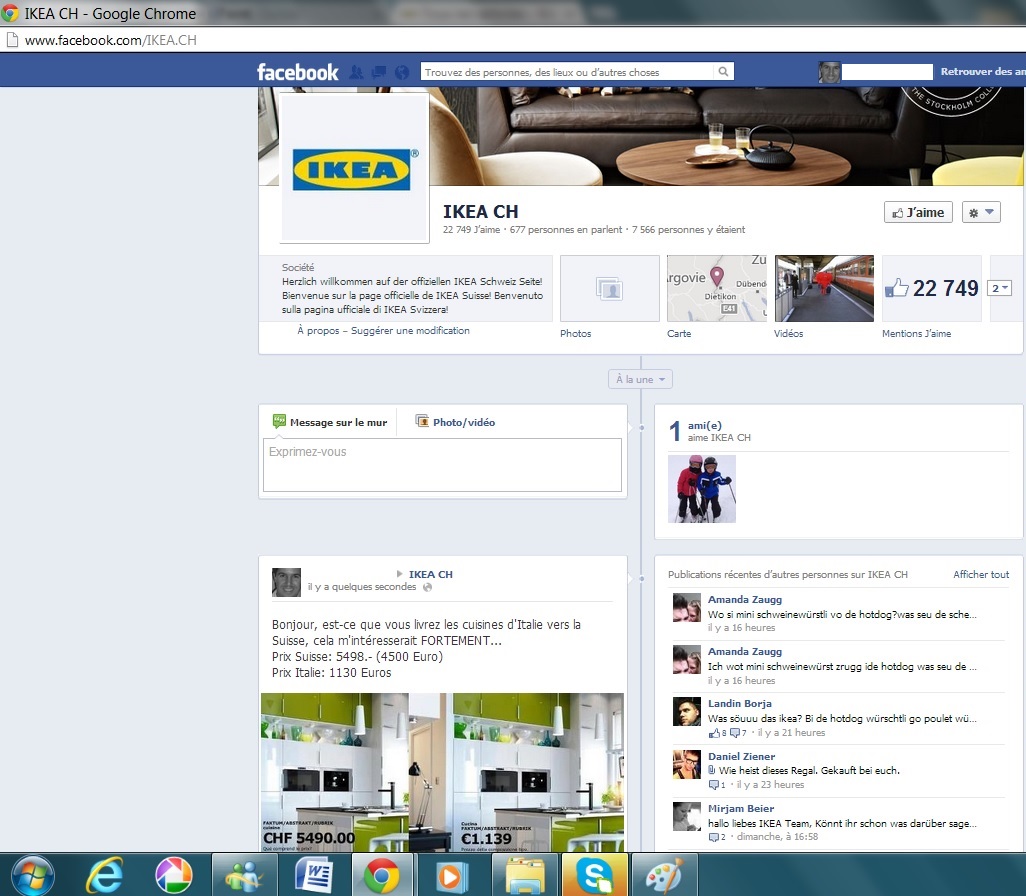Image resolution: width=1026 pixels, height=896 pixels.
Task: Click comment icon on Mirjam Beier post
Action: (714, 837)
